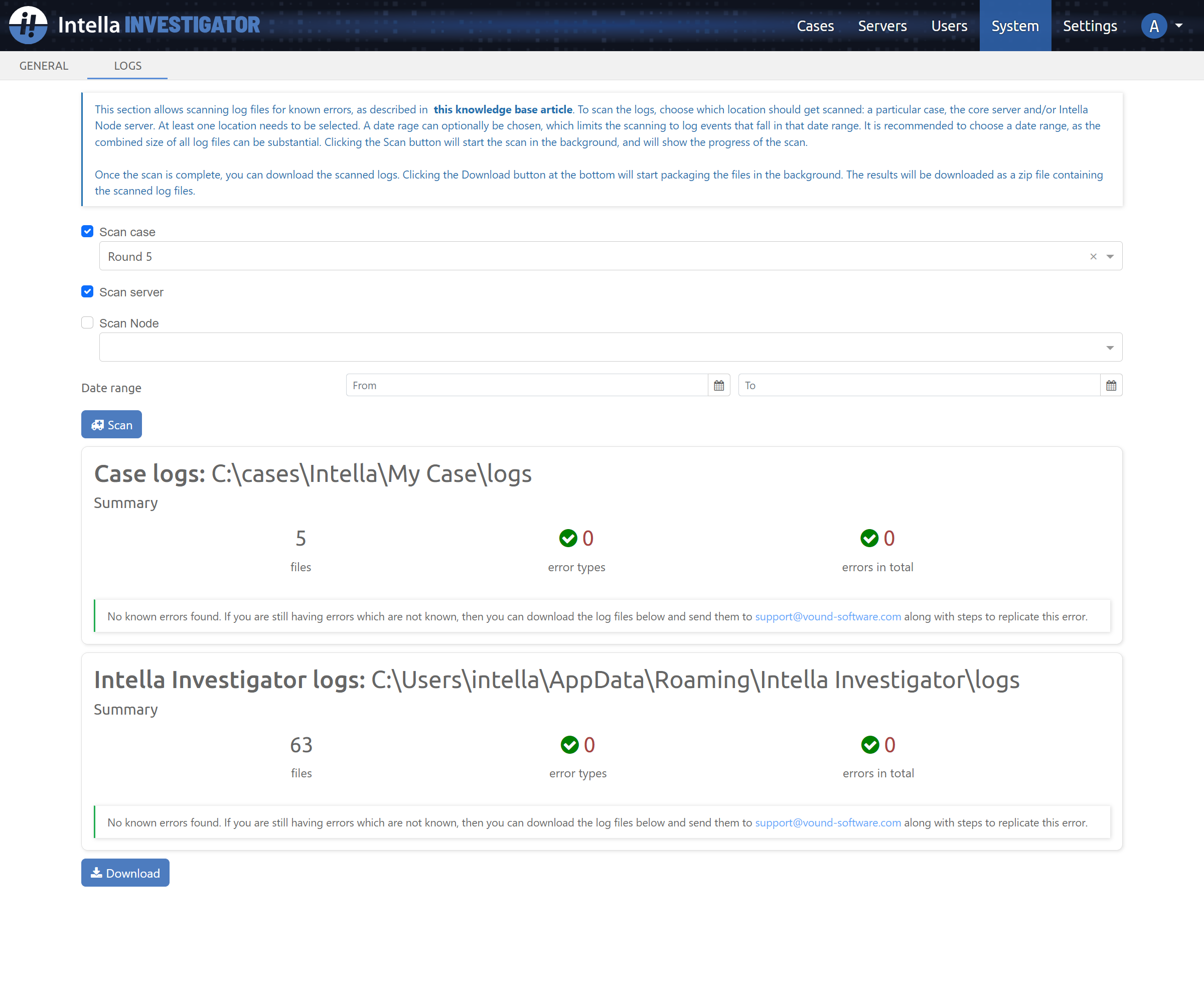Open the To date calendar picker
Screen dimensions: 1204x1003
pyautogui.click(x=1111, y=385)
